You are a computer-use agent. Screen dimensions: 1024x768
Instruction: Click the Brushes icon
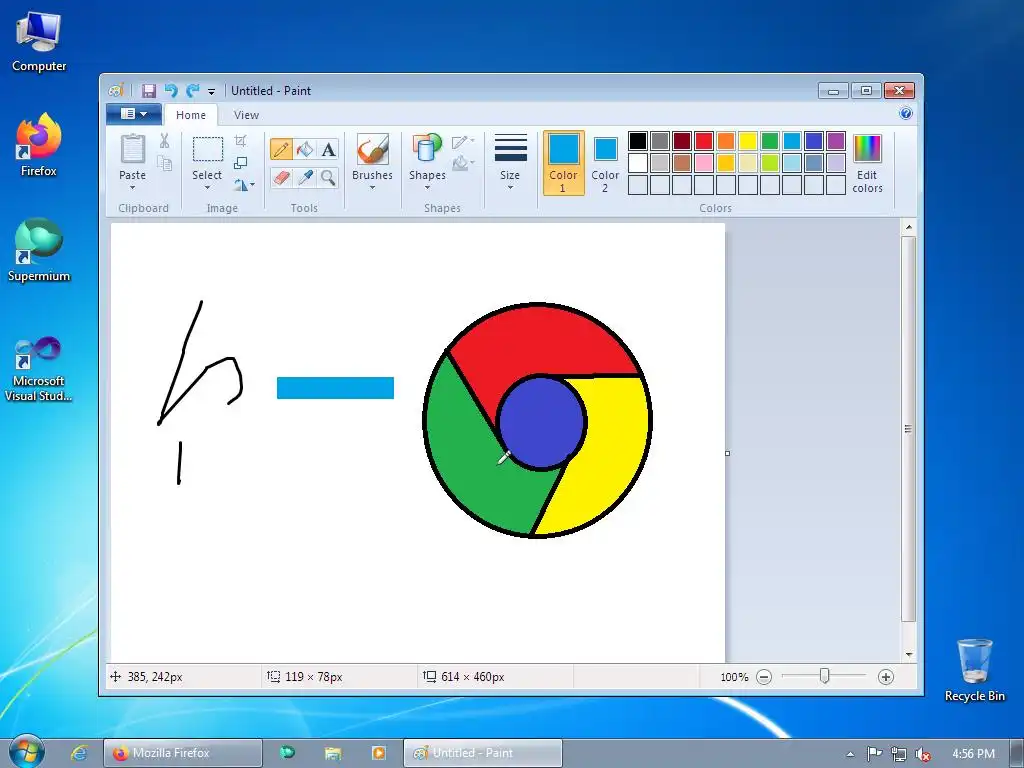[372, 150]
